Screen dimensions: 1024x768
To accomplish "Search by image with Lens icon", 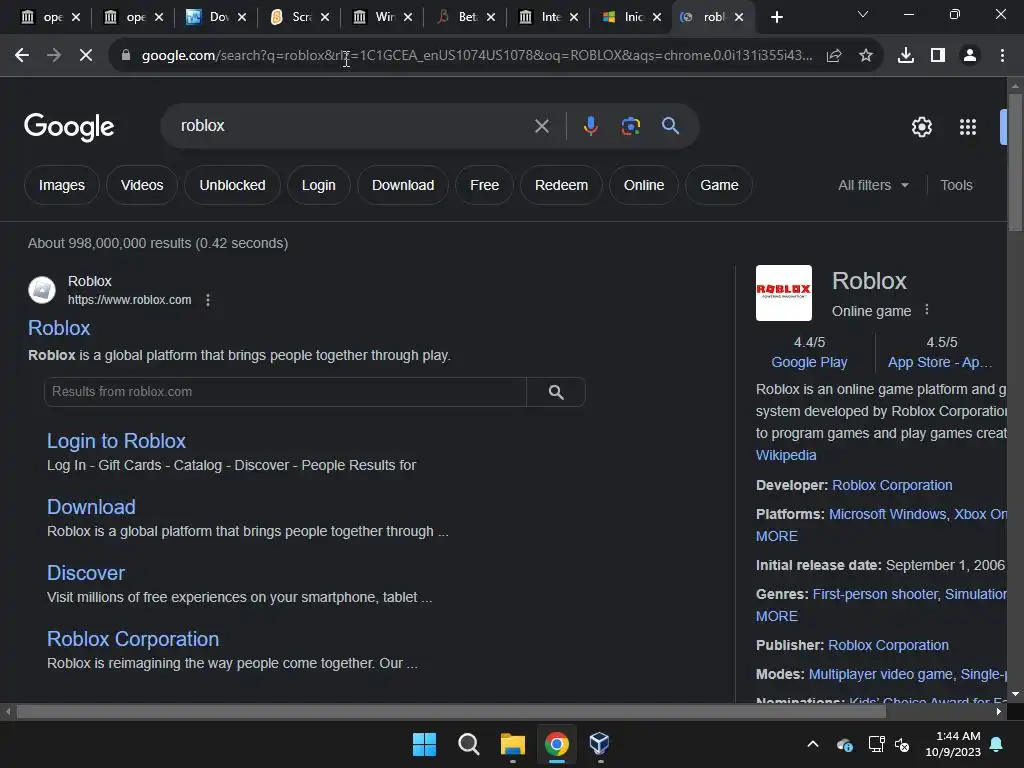I will tap(631, 126).
